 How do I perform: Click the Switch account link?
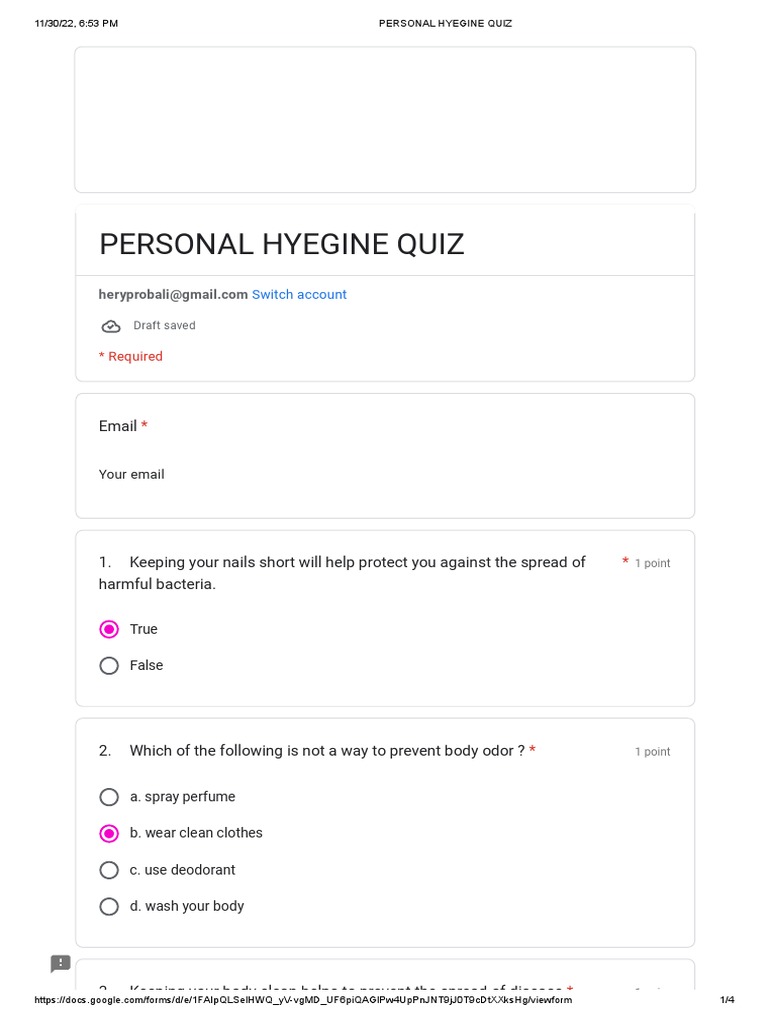pyautogui.click(x=299, y=295)
